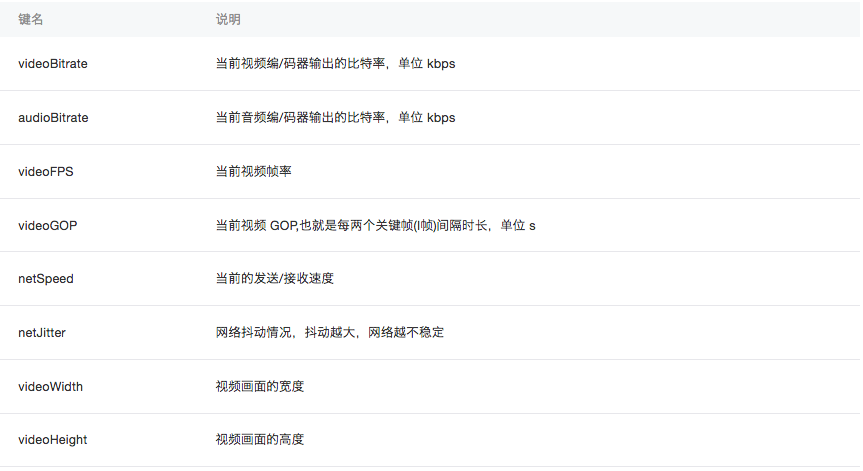Select the videoGOP key name

[x=48, y=226]
